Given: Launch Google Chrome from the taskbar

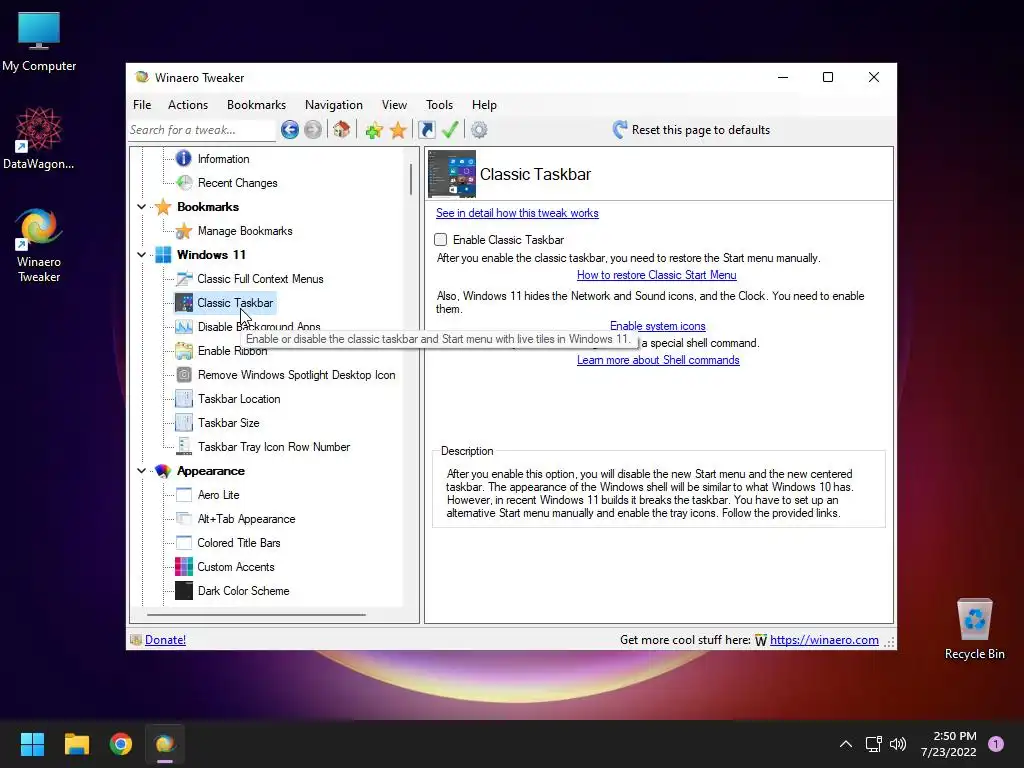Looking at the screenshot, I should (x=121, y=744).
